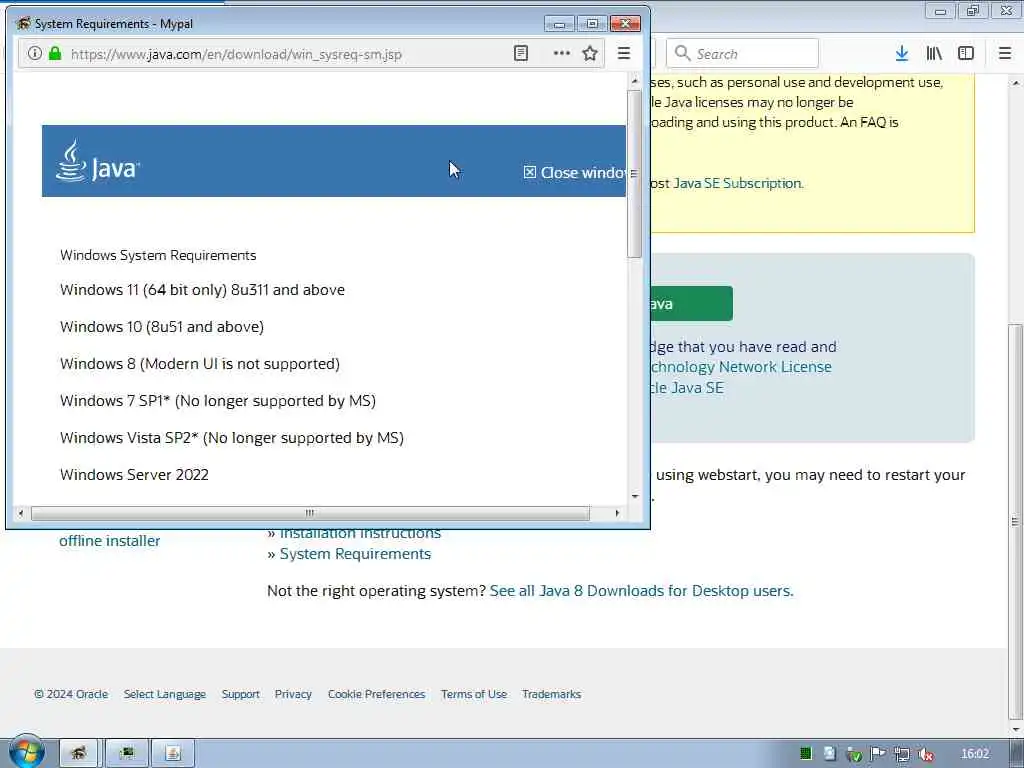Open downloads arrow in main browser toolbar
Image resolution: width=1024 pixels, height=768 pixels.
pos(901,54)
